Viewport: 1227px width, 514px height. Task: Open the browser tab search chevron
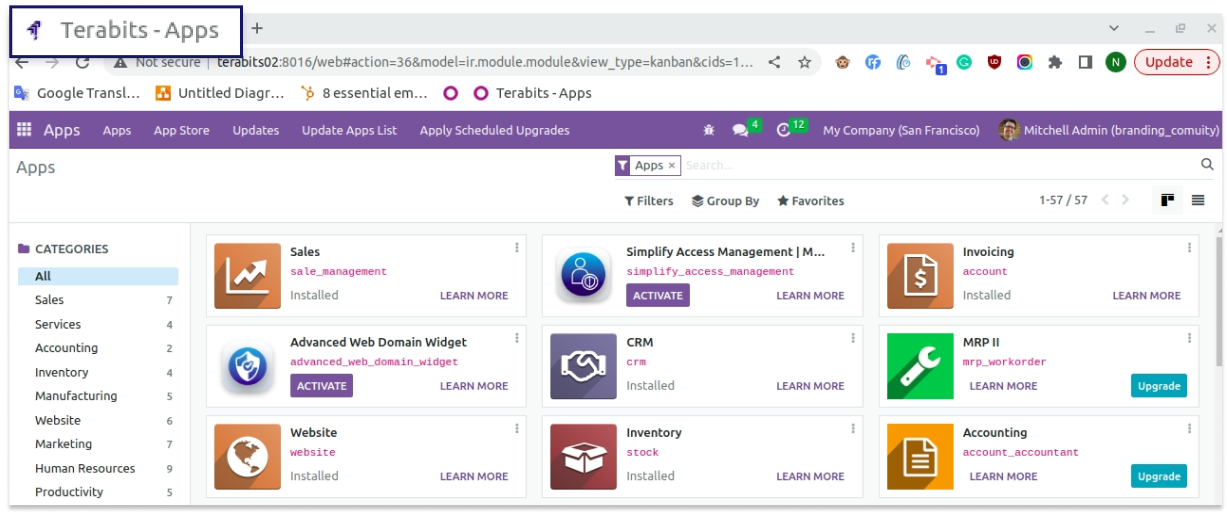[x=1115, y=28]
